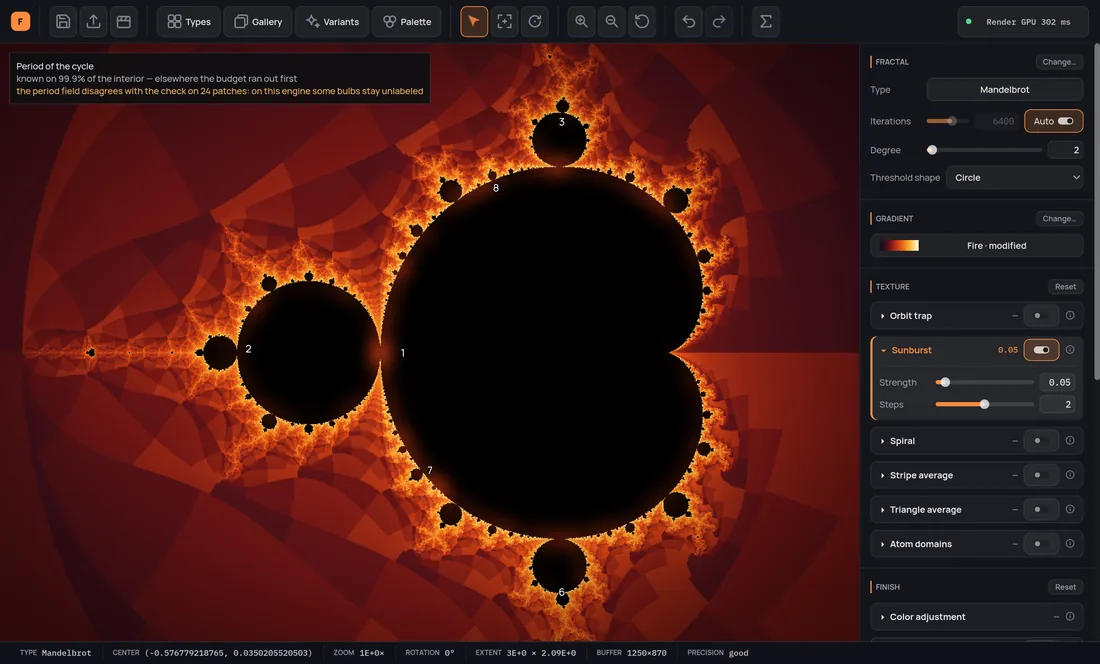This screenshot has height=664, width=1100.
Task: Disable the Sunburst texture toggle
Action: [x=1041, y=350]
